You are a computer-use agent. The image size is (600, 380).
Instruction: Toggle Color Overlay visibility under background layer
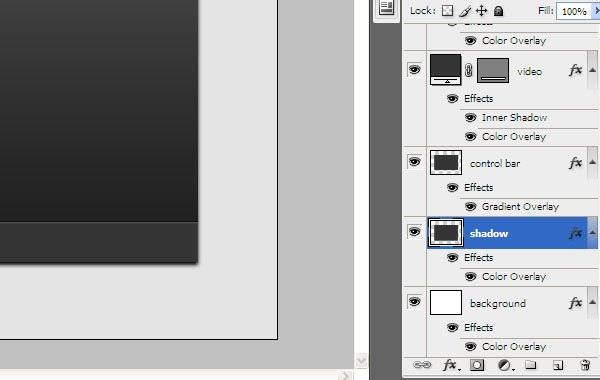[x=470, y=346]
